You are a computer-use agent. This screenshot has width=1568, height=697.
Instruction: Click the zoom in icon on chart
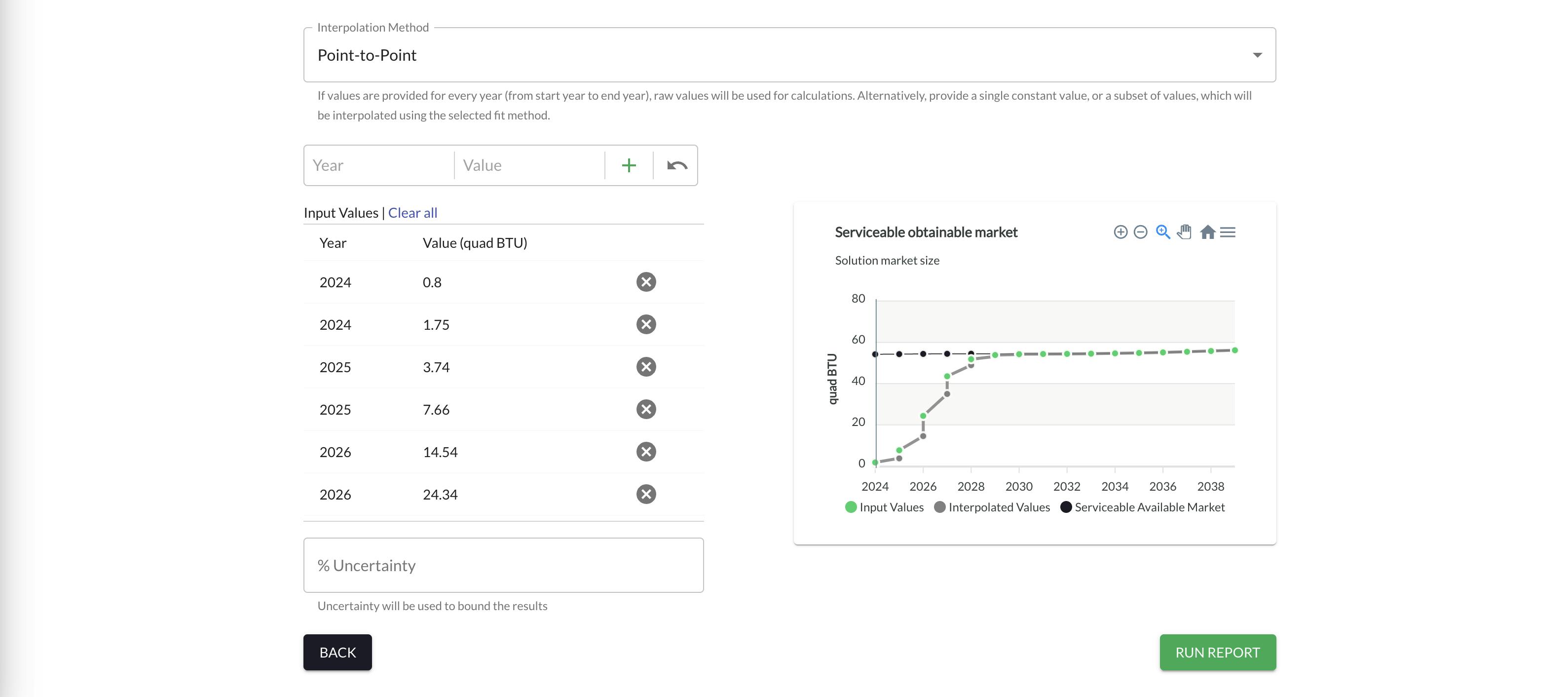click(x=1163, y=232)
